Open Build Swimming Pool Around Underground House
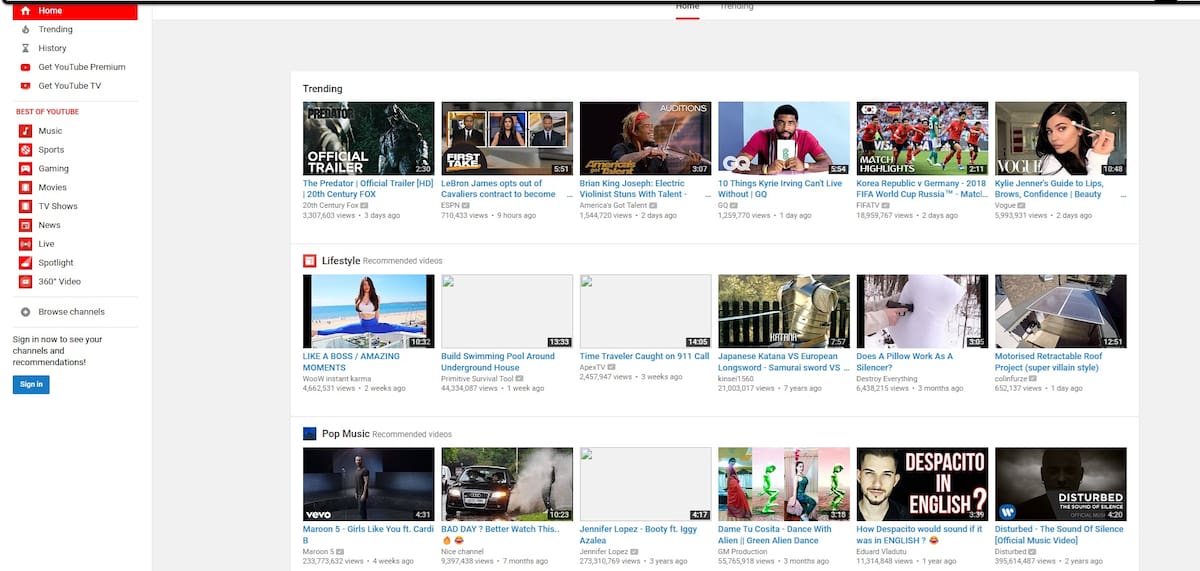Image resolution: width=1200 pixels, height=571 pixels. click(x=498, y=362)
